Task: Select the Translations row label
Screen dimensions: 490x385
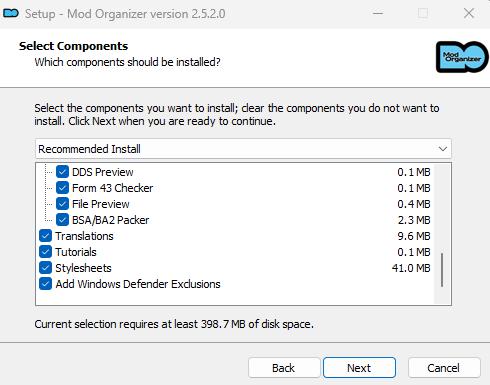Action: pyautogui.click(x=84, y=236)
